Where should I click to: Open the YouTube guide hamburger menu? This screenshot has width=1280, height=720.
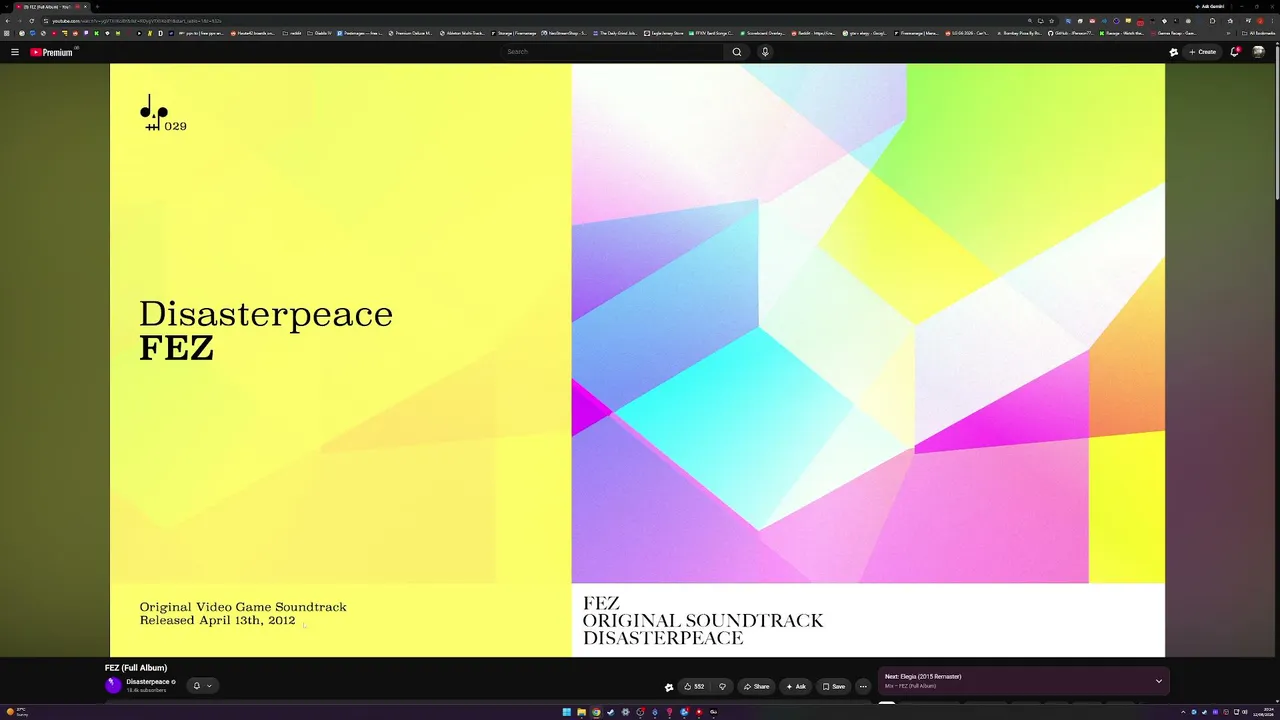(x=15, y=52)
